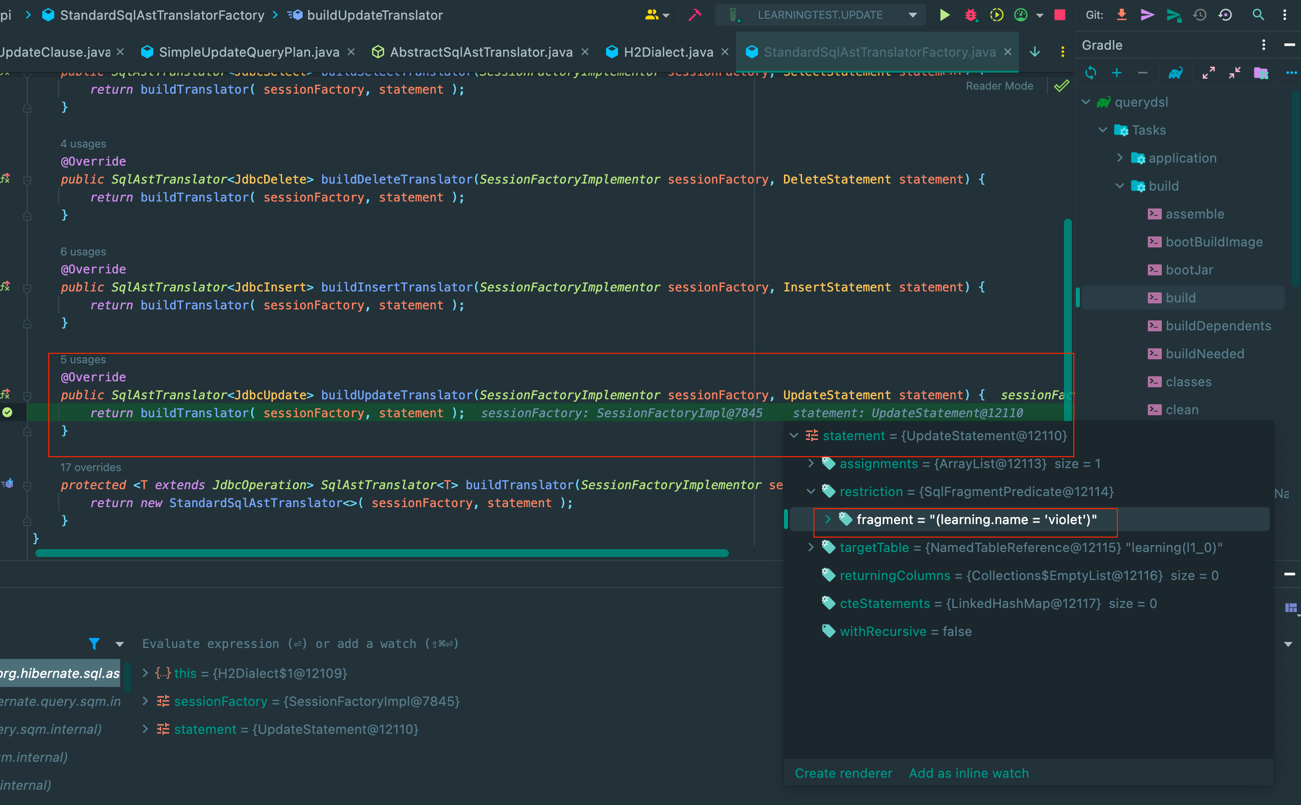Expand targetTable NamedTableReference node

(x=811, y=548)
